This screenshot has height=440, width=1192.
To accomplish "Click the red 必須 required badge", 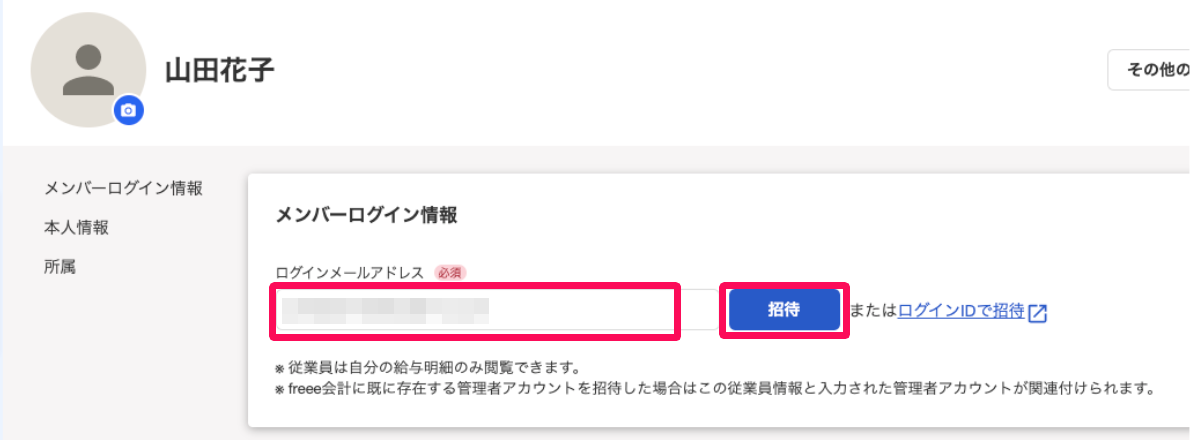I will (x=450, y=272).
